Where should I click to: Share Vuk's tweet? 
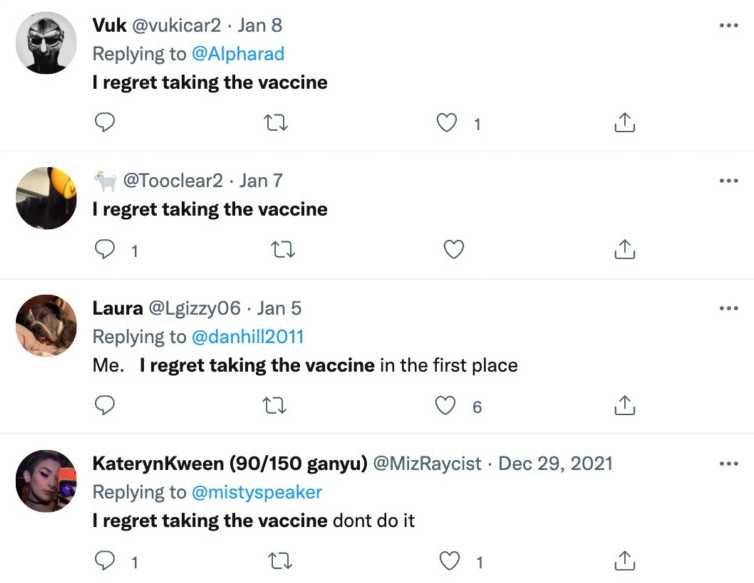point(624,123)
